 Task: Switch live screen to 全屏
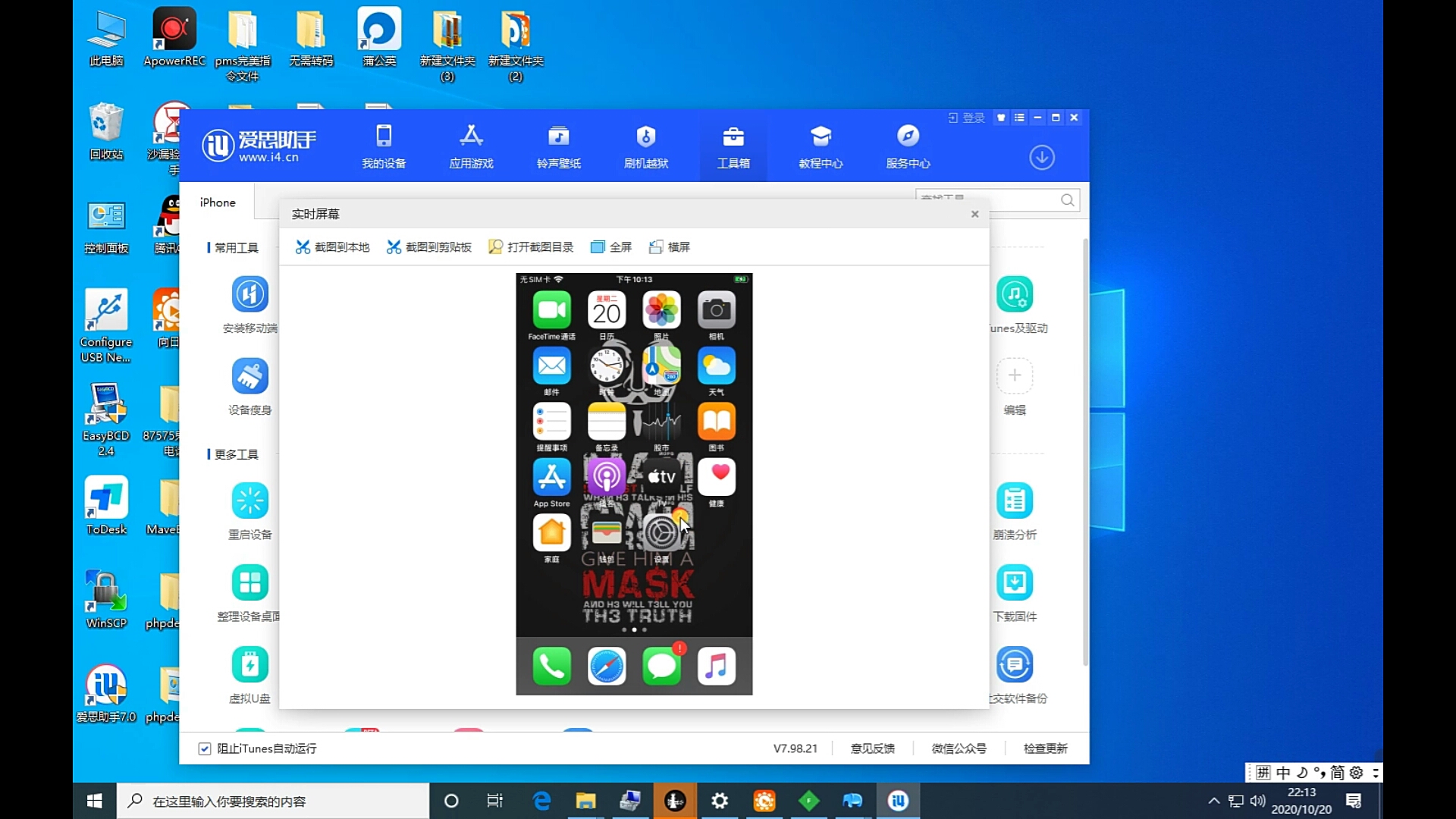click(x=611, y=247)
